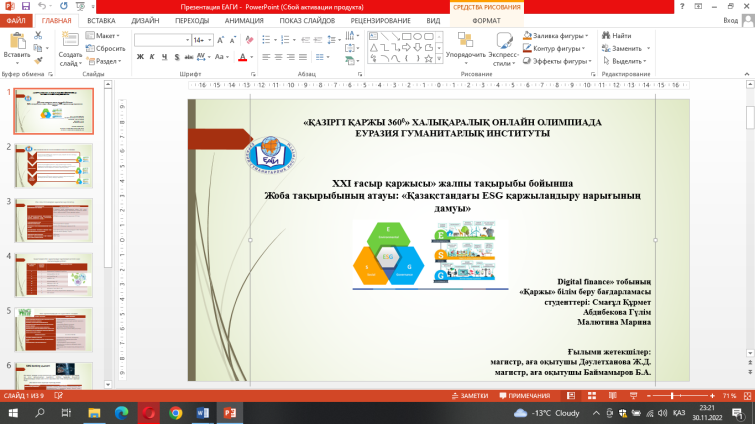This screenshot has height=424, width=755.
Task: Toggle the ЗАМЕТКИ notes pane
Action: pyautogui.click(x=472, y=396)
